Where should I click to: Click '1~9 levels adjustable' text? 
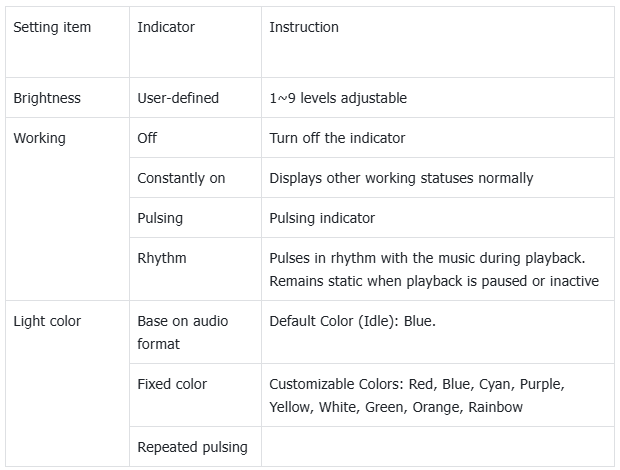(338, 98)
